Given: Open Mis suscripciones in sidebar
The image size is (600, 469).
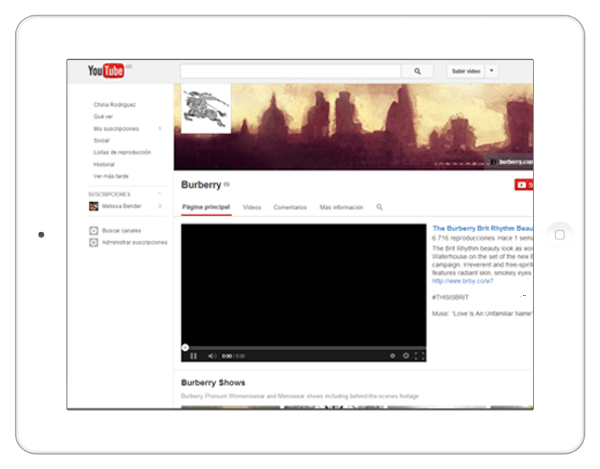Looking at the screenshot, I should [116, 129].
